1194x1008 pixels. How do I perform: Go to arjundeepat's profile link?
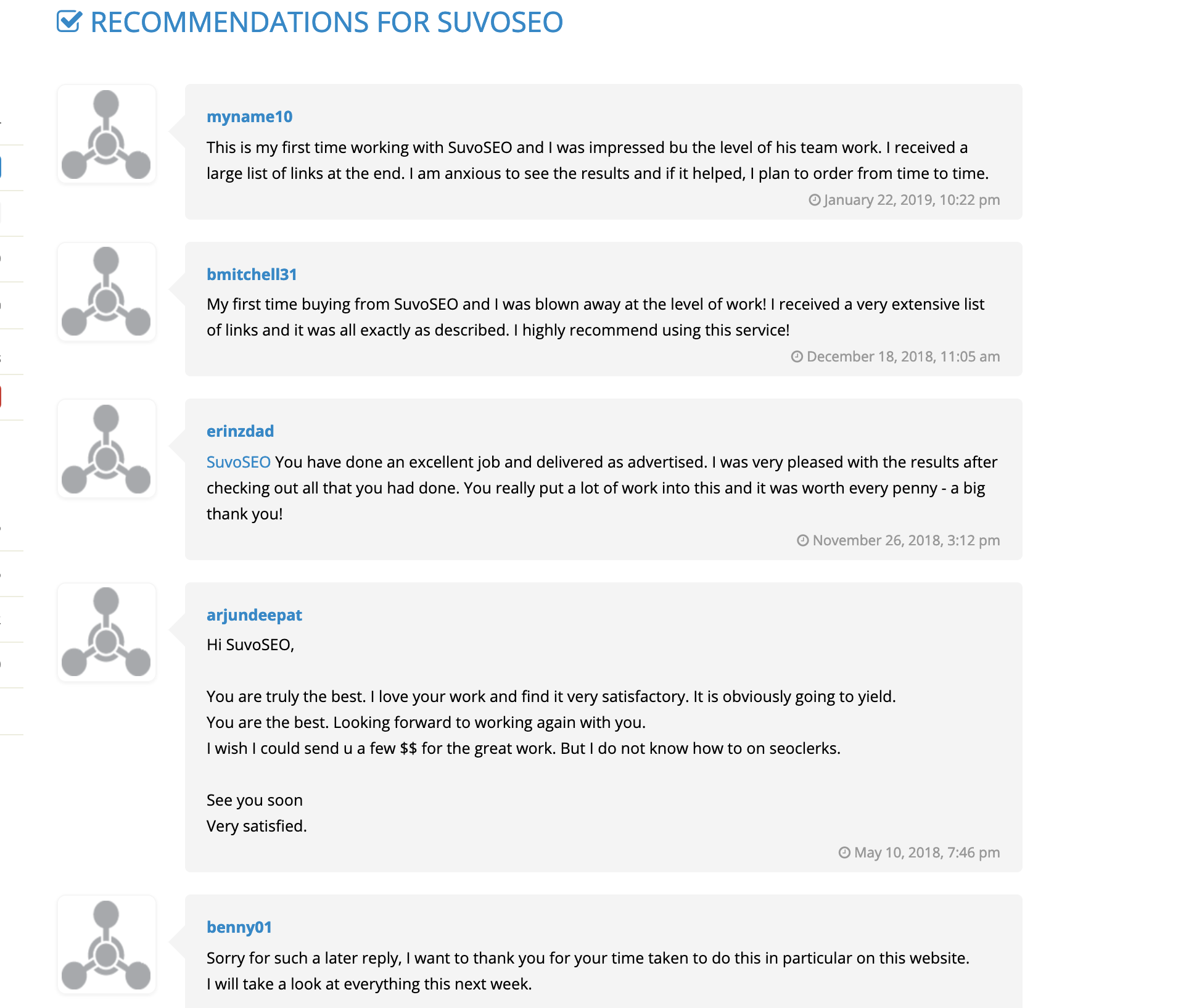254,615
